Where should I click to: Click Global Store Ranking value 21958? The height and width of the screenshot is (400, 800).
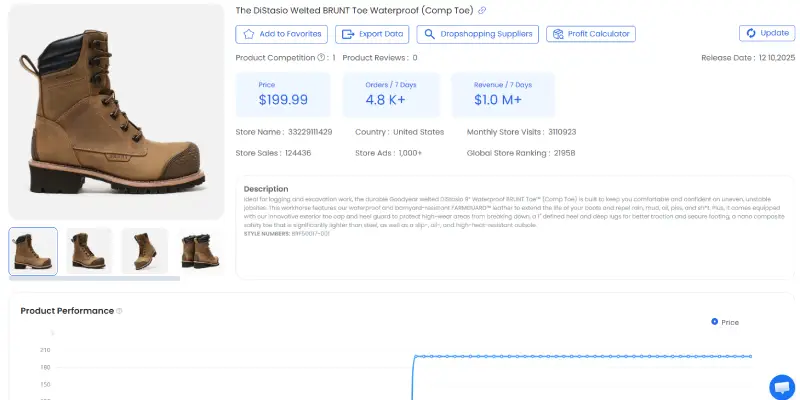point(564,153)
